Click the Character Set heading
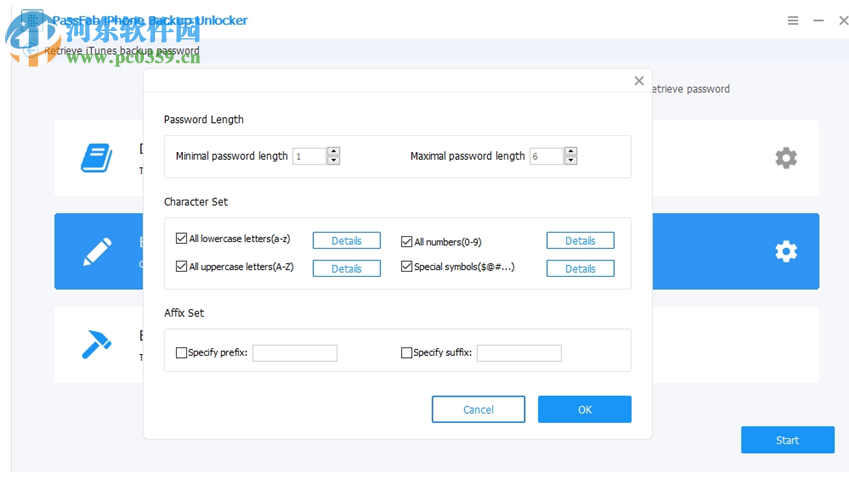This screenshot has width=849, height=481. [x=196, y=202]
